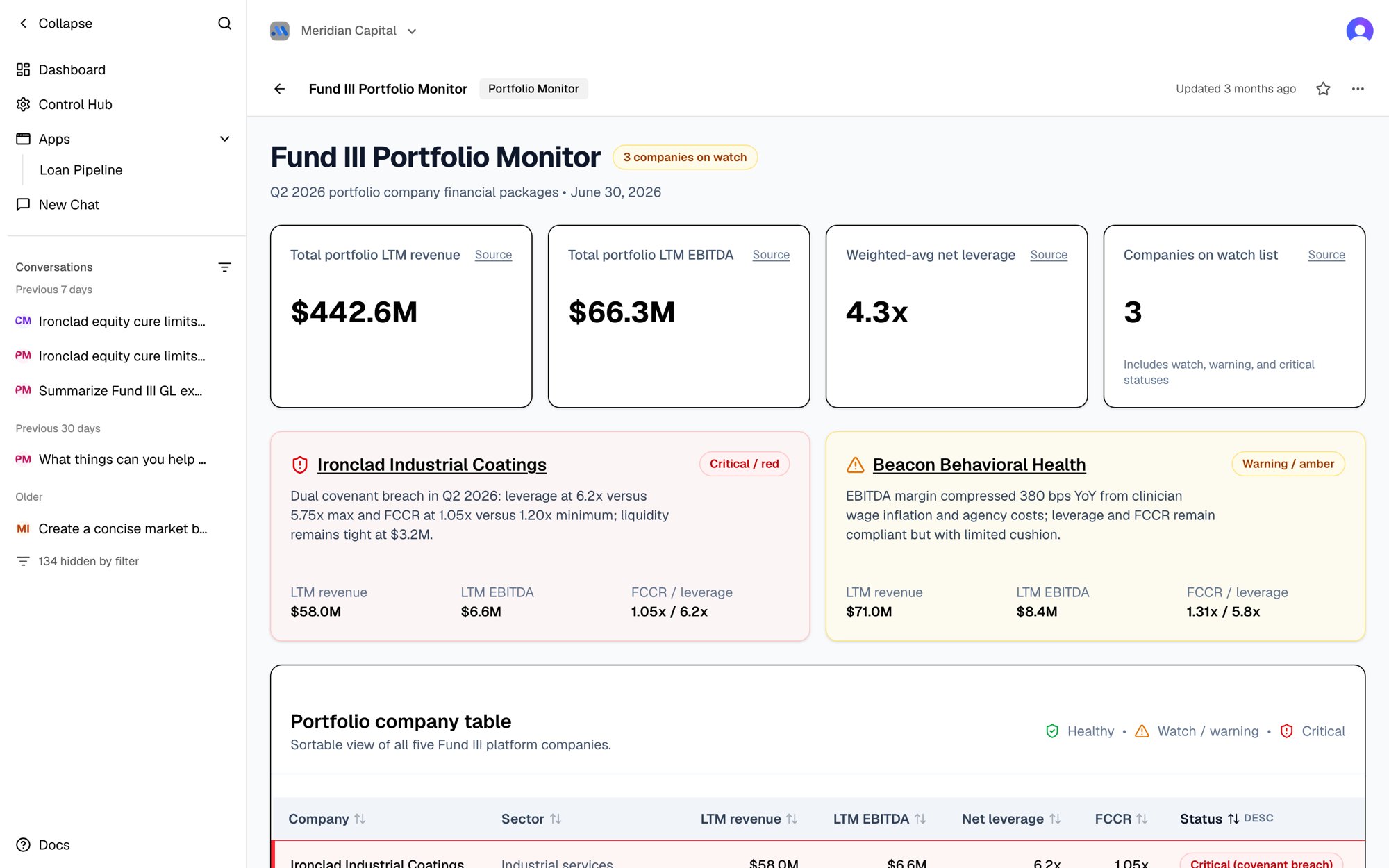The width and height of the screenshot is (1389, 868).
Task: Start a New Chat via speech bubble icon
Action: pos(24,204)
